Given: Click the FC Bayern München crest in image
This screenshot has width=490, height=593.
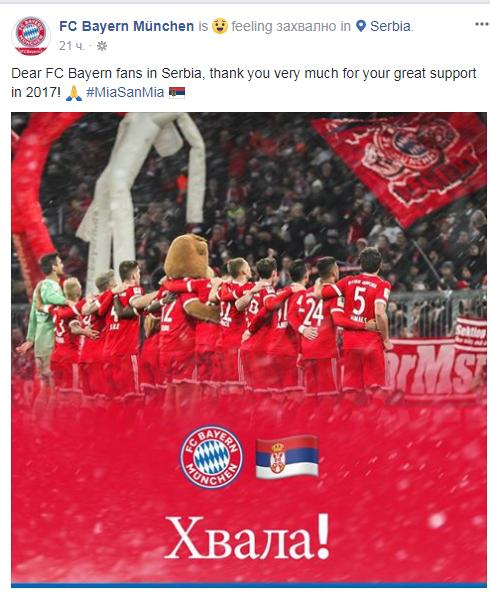Looking at the screenshot, I should point(211,456).
